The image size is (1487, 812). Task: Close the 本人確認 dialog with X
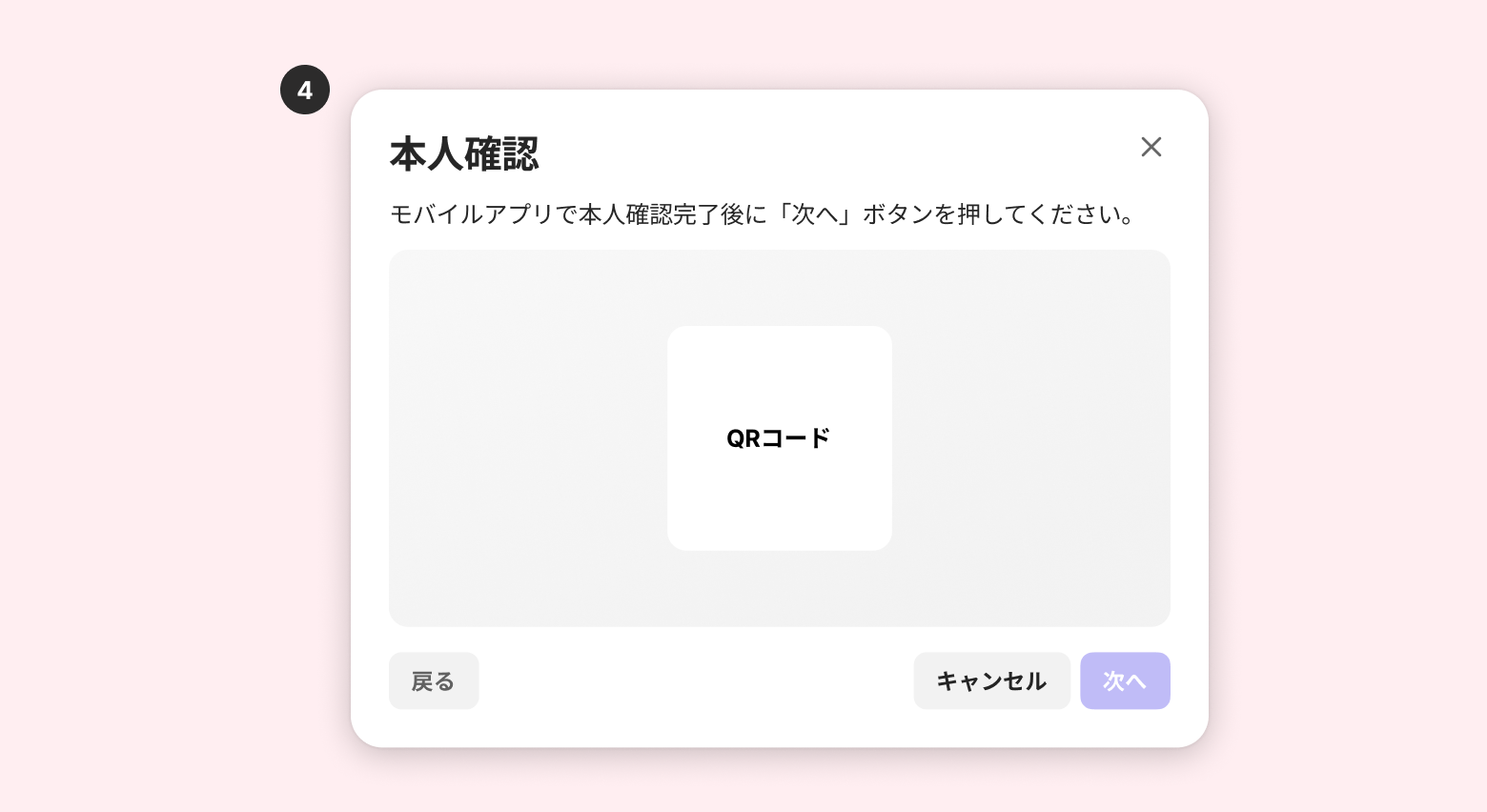click(1151, 147)
